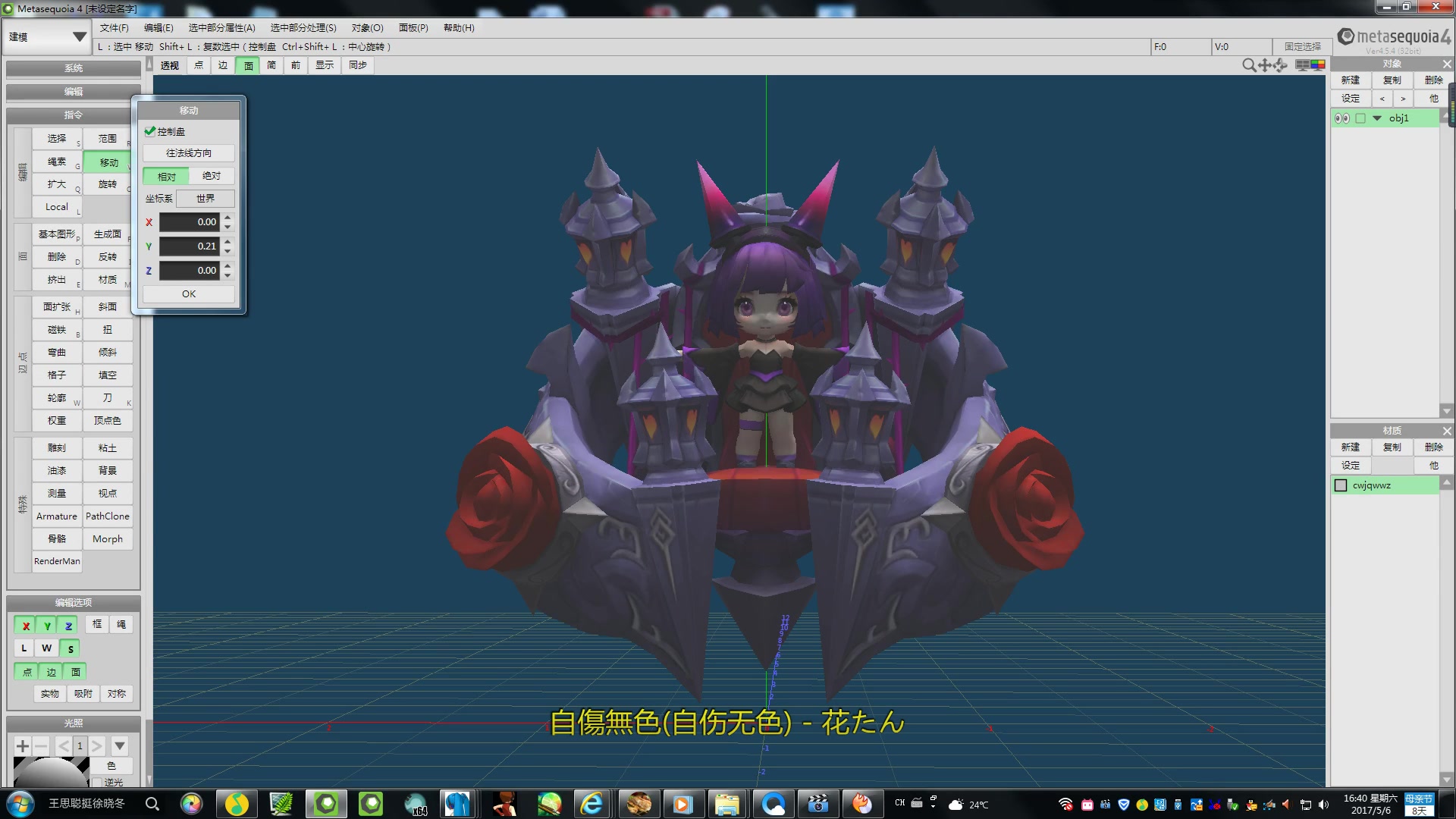Screen dimensions: 1456x819
Task: Activate the Armature tool
Action: pyautogui.click(x=56, y=516)
